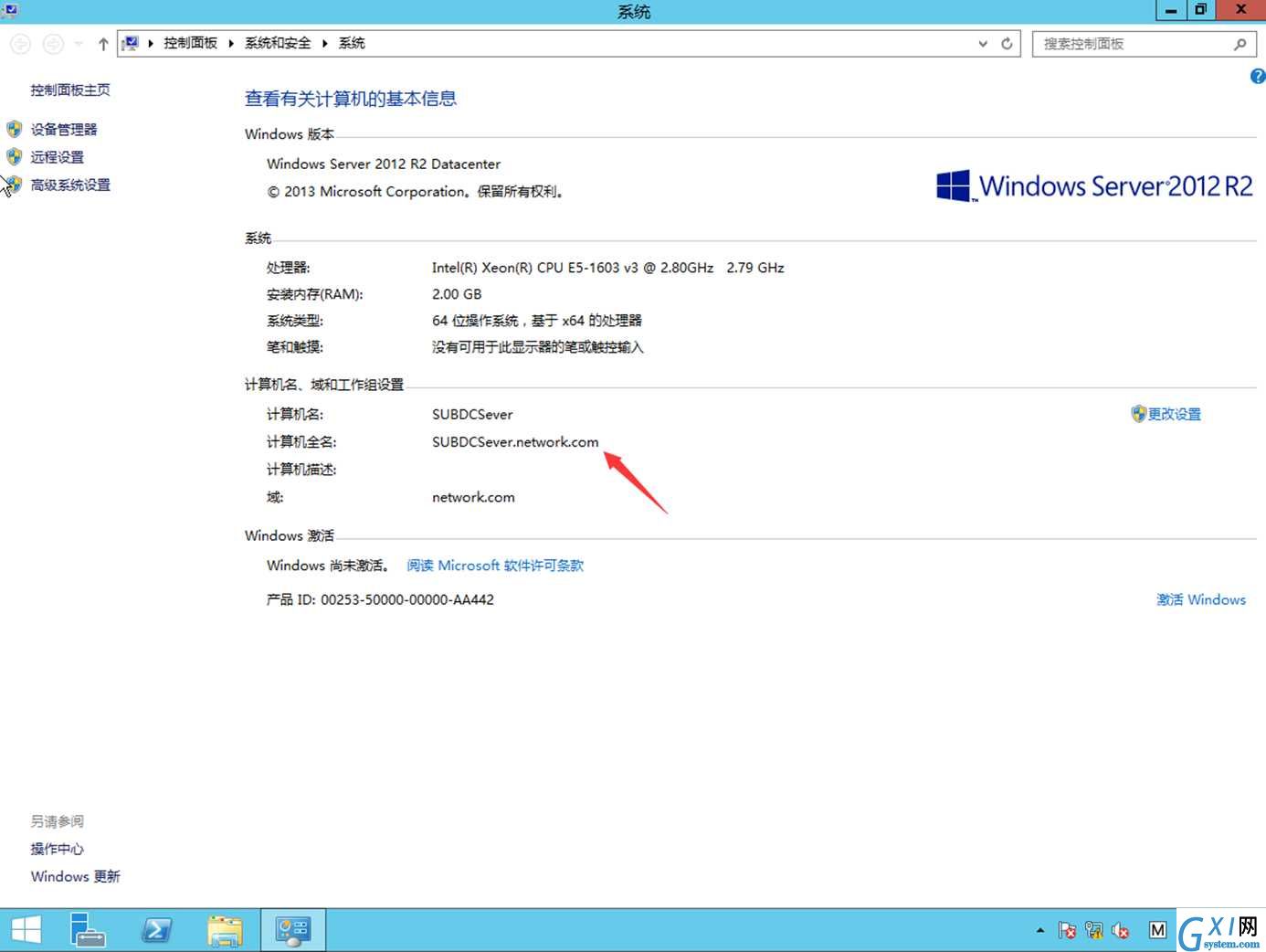Click 激活 Windows link
This screenshot has height=952, width=1266.
coord(1201,599)
